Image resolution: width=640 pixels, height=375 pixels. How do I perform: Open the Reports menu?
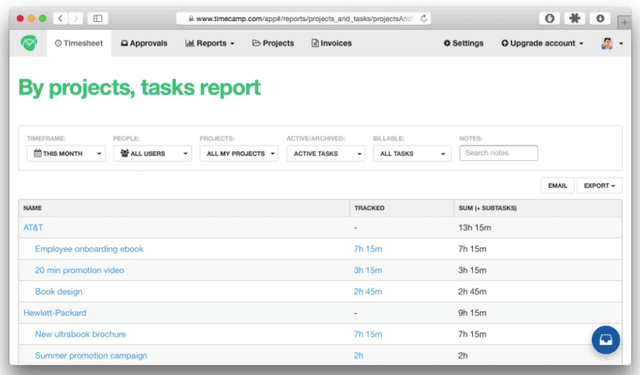tap(210, 43)
